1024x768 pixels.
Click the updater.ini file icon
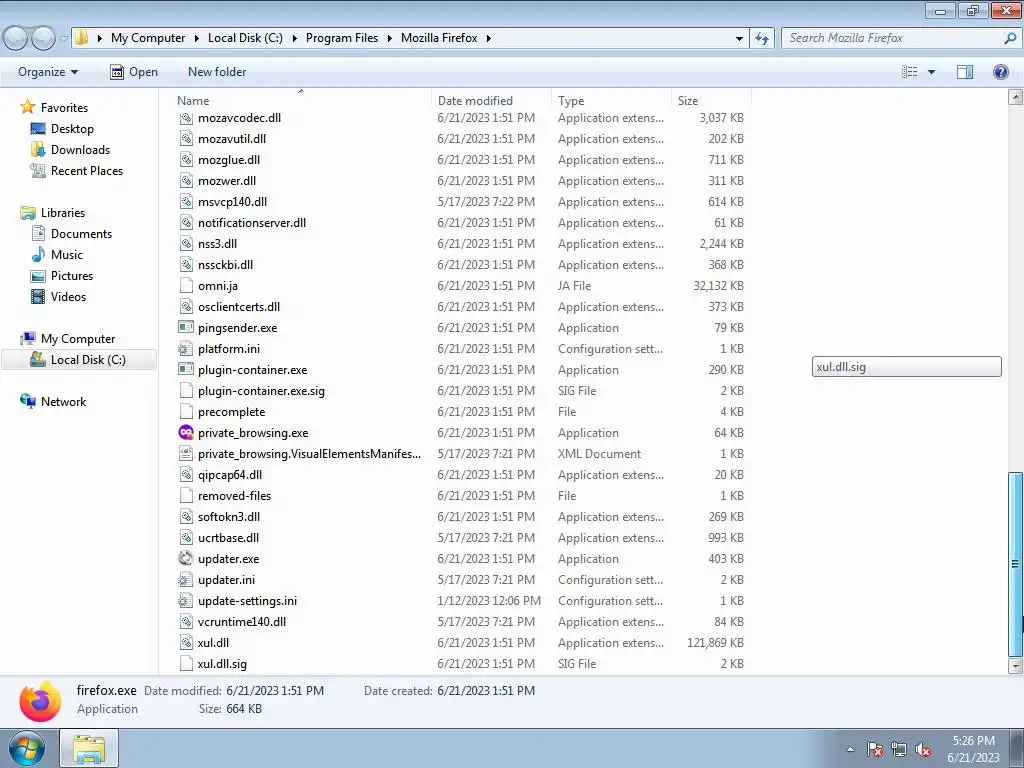coord(186,579)
